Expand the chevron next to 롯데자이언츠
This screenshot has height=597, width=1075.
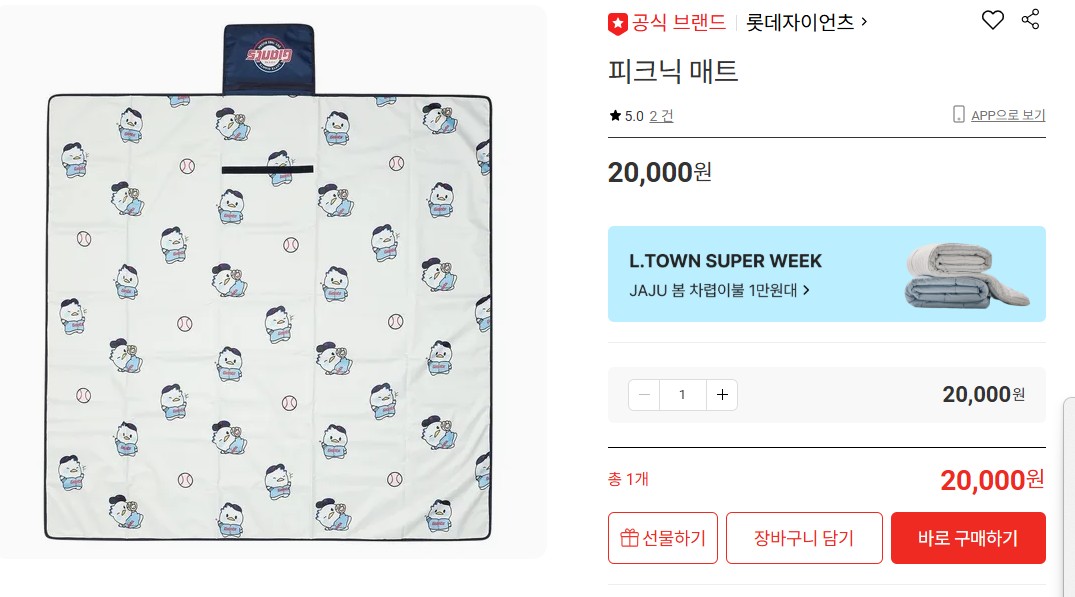pyautogui.click(x=864, y=22)
